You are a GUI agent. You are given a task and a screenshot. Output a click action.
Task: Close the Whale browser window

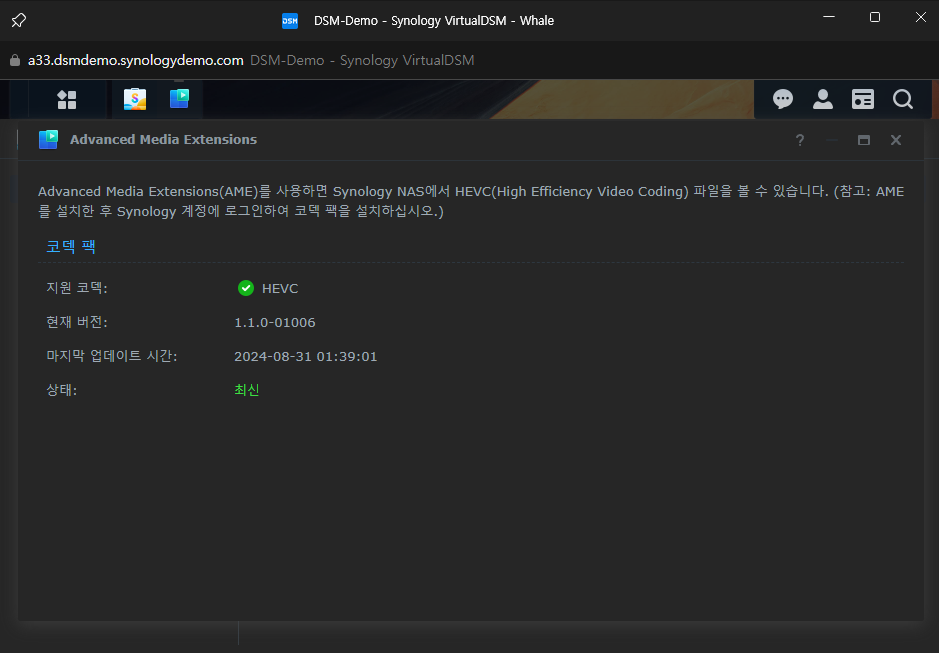921,17
